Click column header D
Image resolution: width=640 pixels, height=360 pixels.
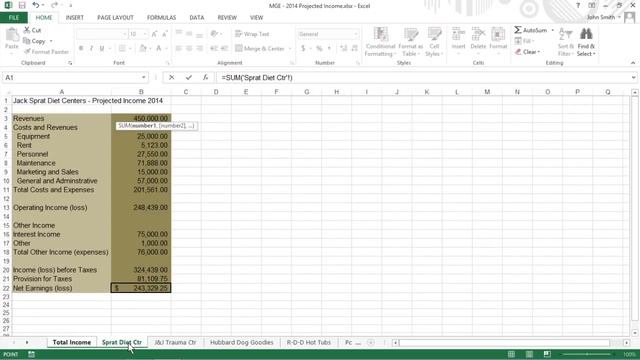tap(216, 92)
